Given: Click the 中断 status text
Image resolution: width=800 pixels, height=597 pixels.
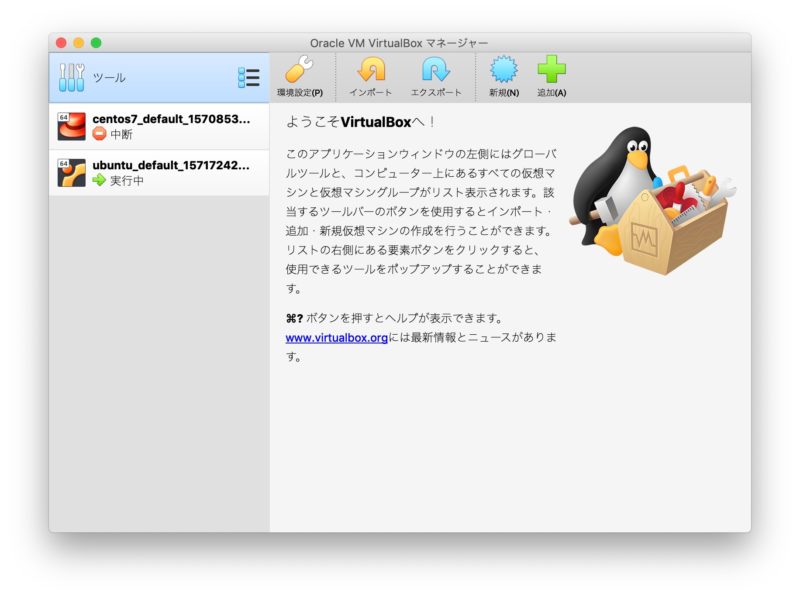Looking at the screenshot, I should coord(121,134).
